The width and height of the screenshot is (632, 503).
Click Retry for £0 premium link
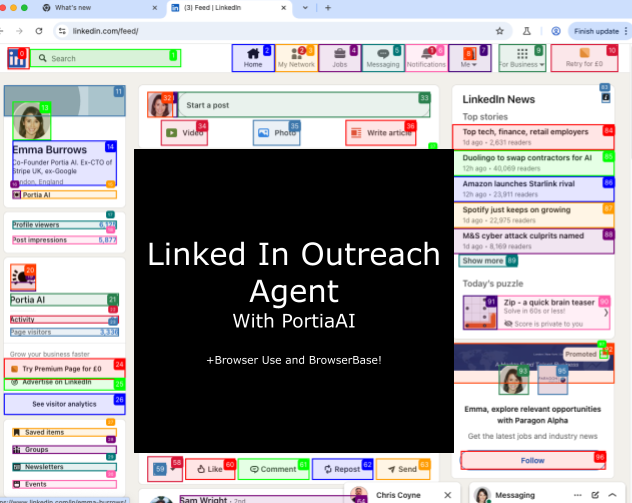pyautogui.click(x=584, y=58)
